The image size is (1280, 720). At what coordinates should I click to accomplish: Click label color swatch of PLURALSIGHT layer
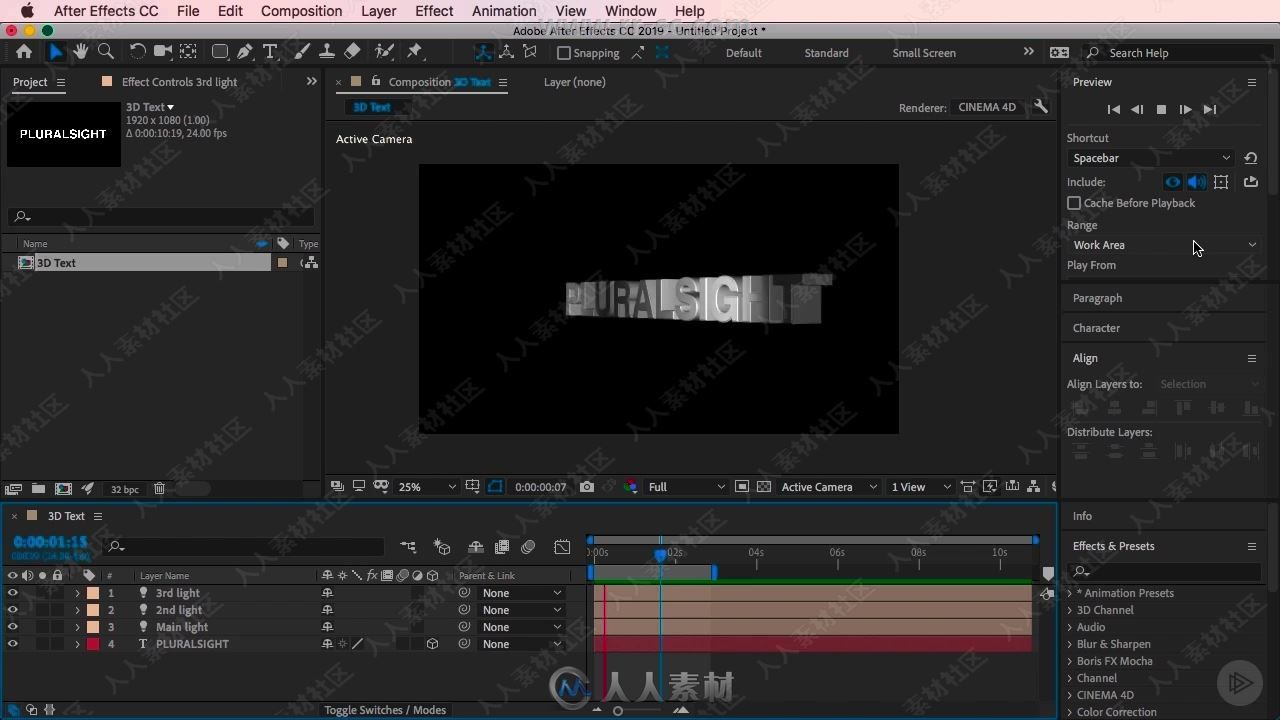[93, 644]
